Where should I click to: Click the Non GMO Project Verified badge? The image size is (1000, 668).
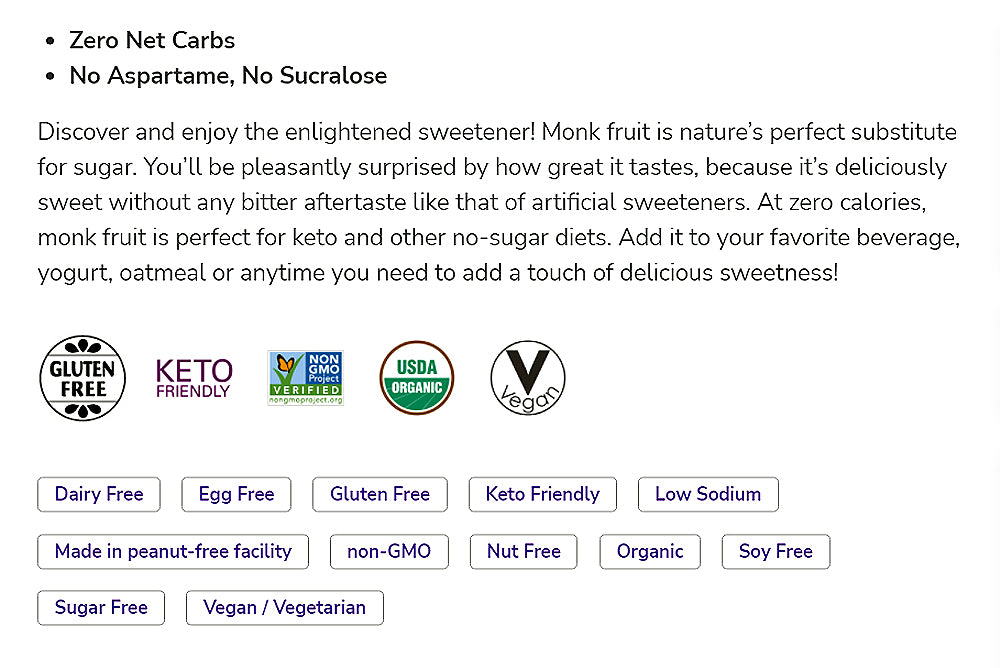point(305,378)
